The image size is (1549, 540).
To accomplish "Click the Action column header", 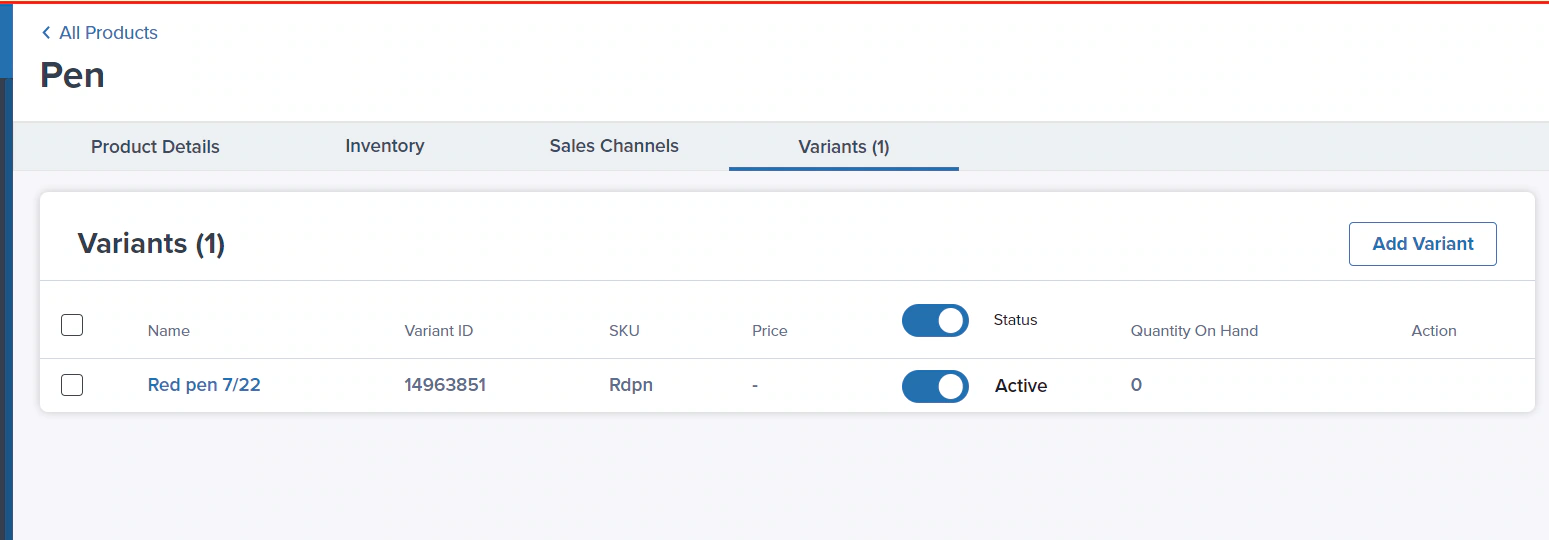I will (x=1434, y=331).
